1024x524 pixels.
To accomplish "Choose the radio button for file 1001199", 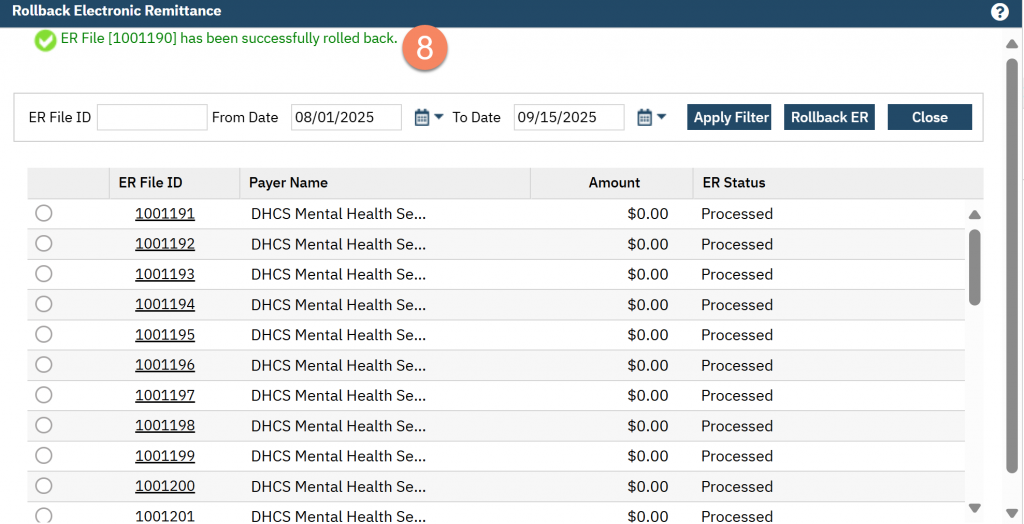I will [x=44, y=455].
